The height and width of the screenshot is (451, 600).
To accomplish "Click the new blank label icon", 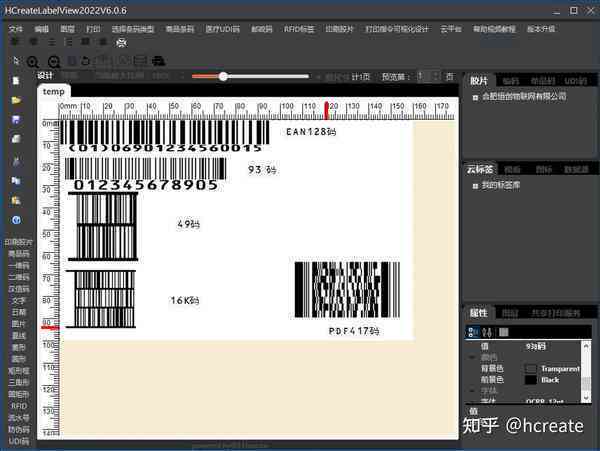I will pyautogui.click(x=16, y=81).
